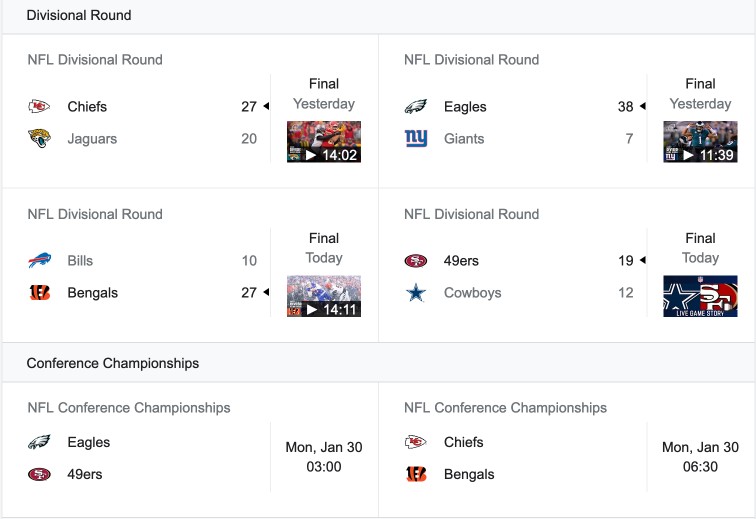Select the Divisional Round section header
This screenshot has width=756, height=519.
coord(79,15)
